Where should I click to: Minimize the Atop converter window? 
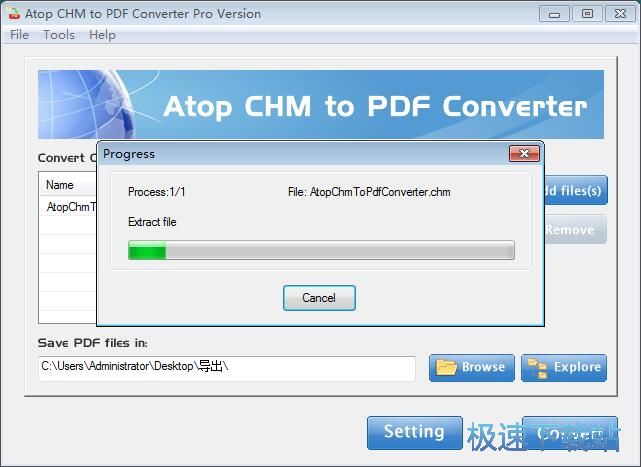554,14
